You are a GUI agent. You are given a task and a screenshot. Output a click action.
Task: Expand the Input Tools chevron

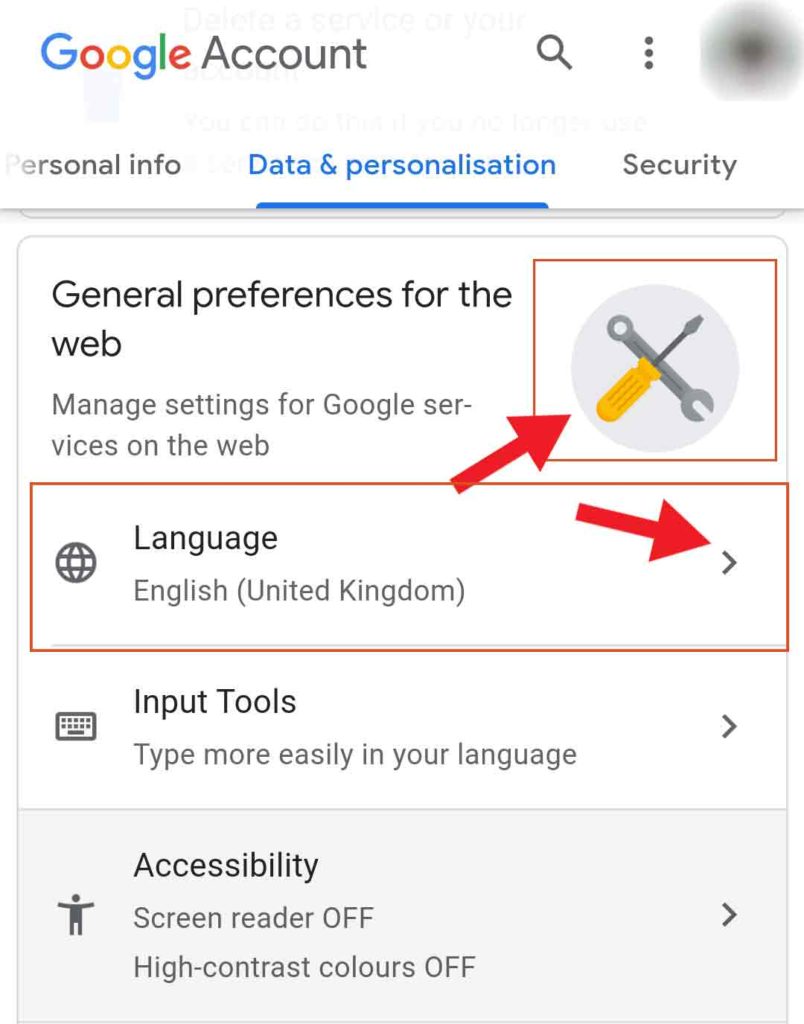730,726
